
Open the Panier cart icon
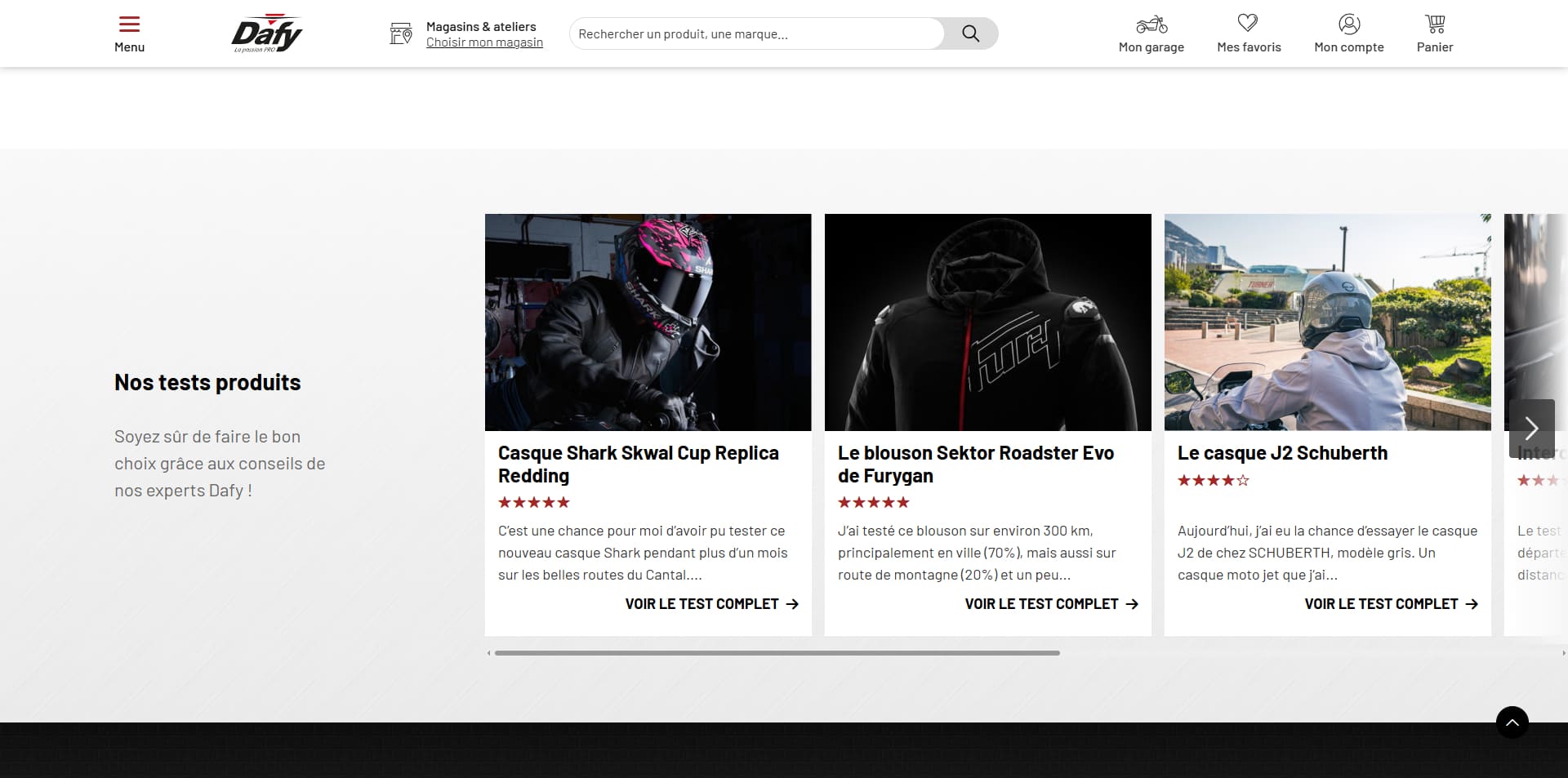point(1435,24)
